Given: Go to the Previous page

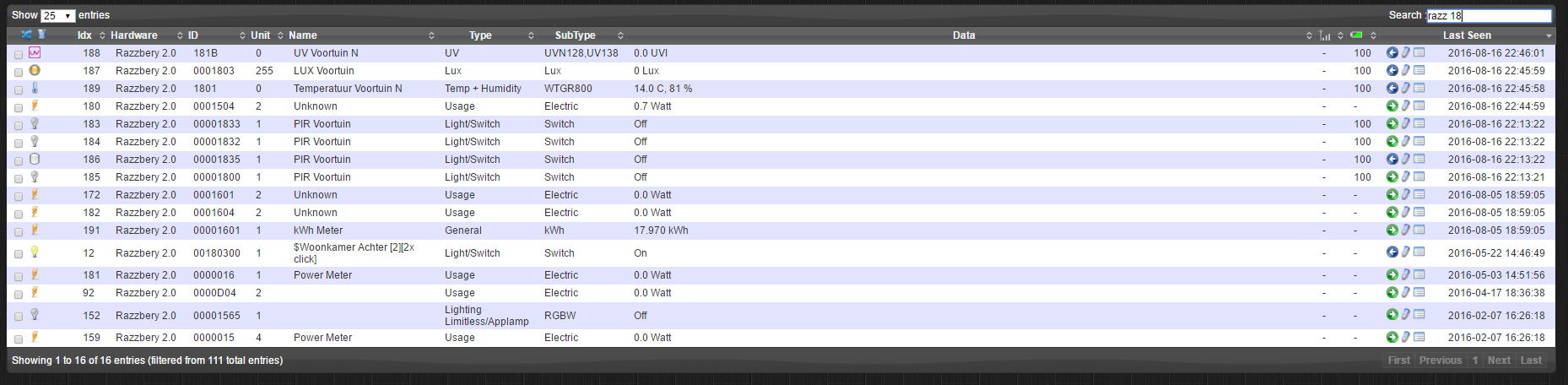Looking at the screenshot, I should pos(1440,360).
